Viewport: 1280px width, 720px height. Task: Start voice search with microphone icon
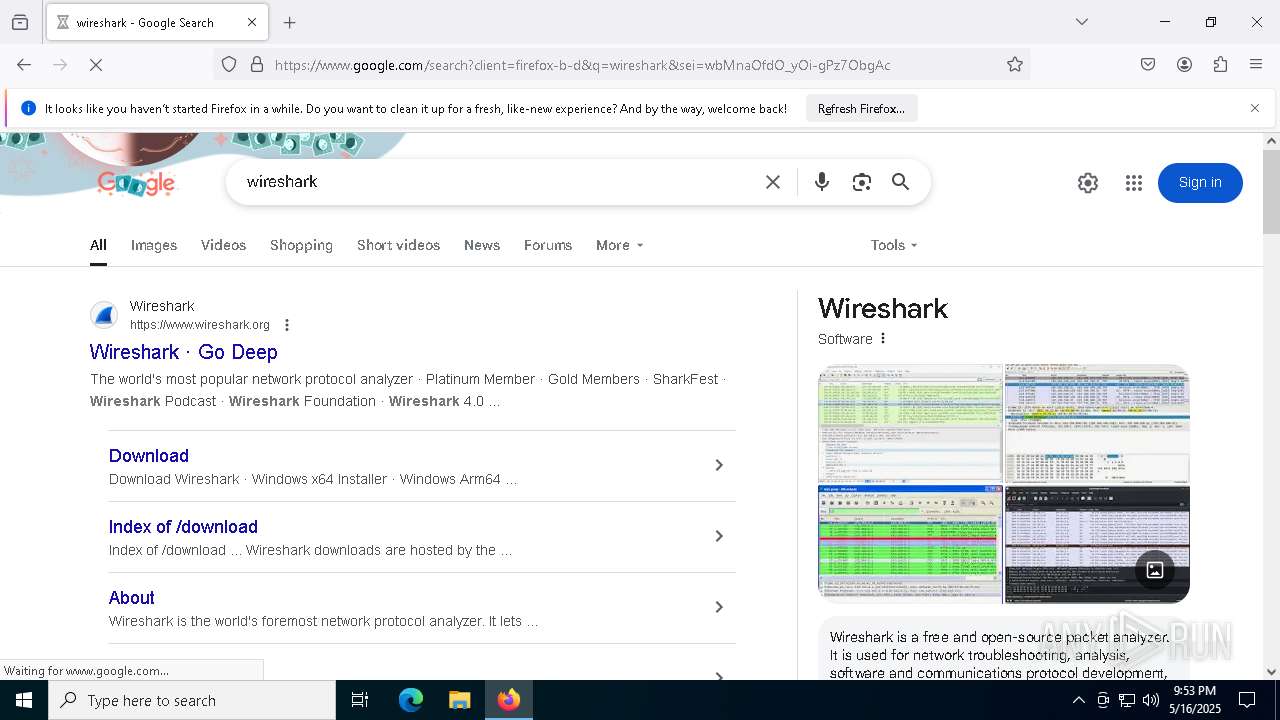[822, 182]
